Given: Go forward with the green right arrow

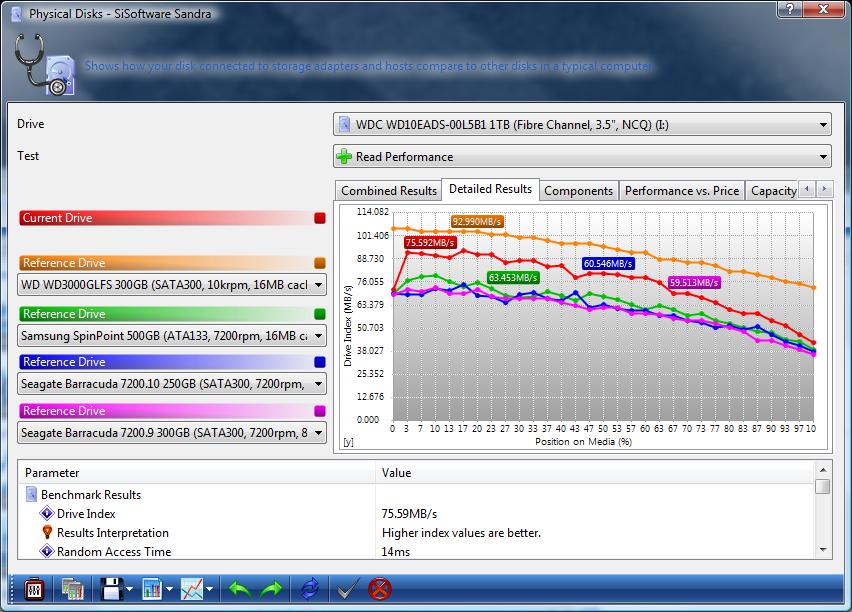Looking at the screenshot, I should tap(271, 589).
